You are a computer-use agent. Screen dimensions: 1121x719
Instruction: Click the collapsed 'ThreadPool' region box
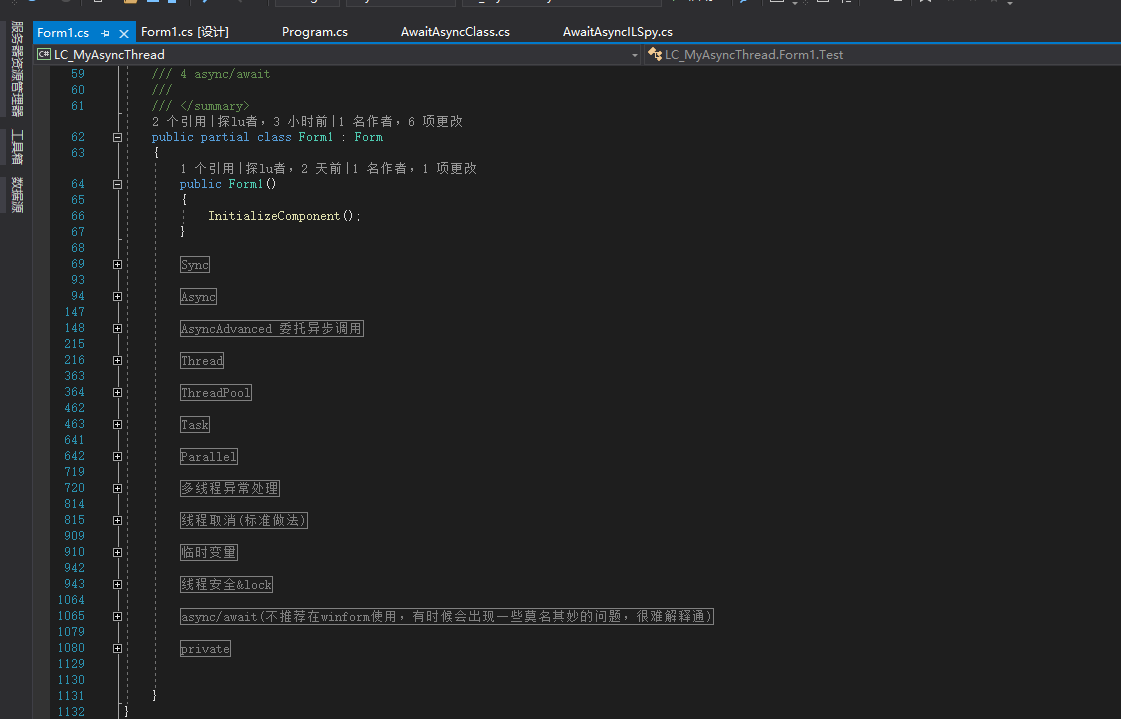tap(216, 393)
